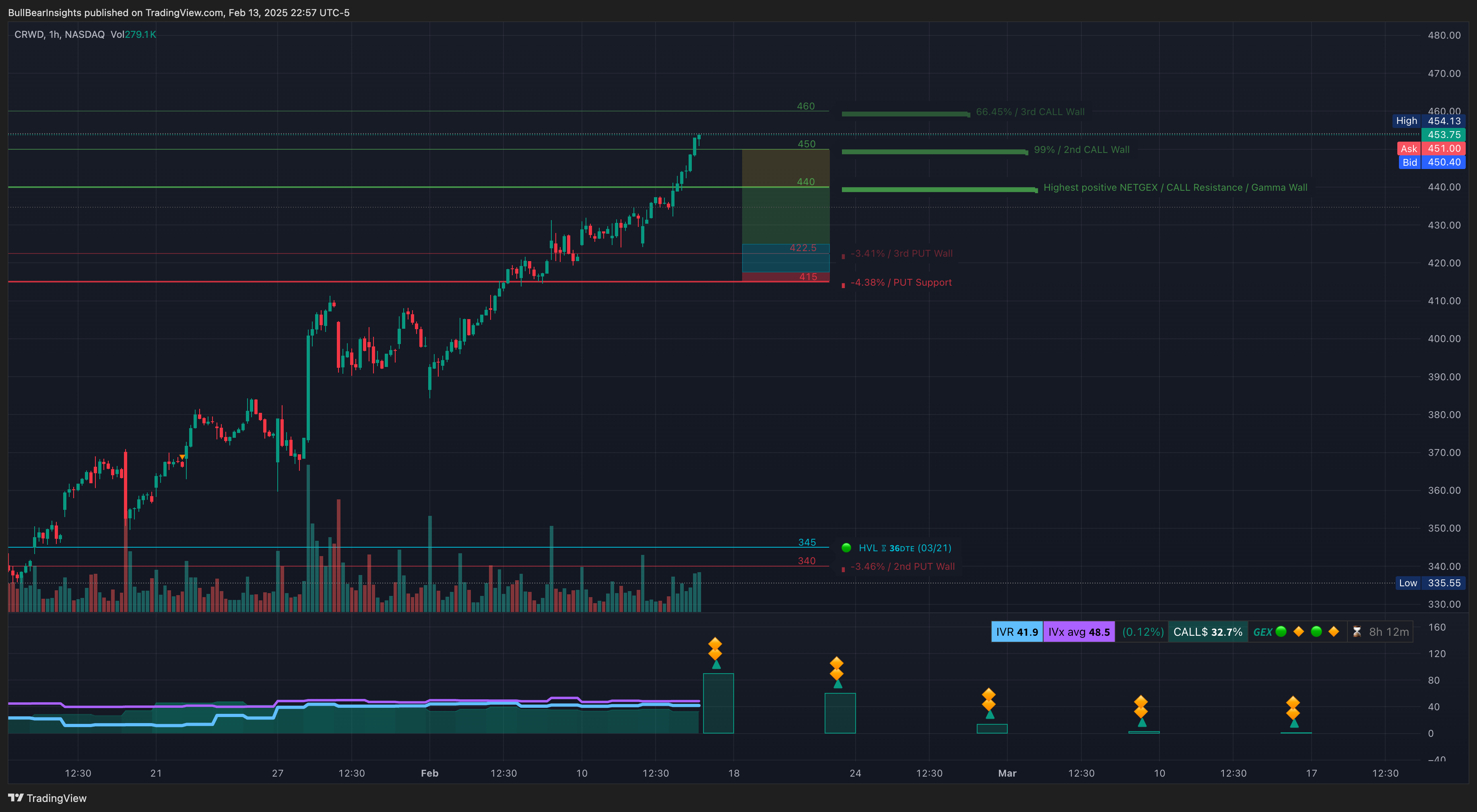Select the Highest positive NETGEX Gamma Wall label
Screen dimensions: 1477x812
point(1176,188)
